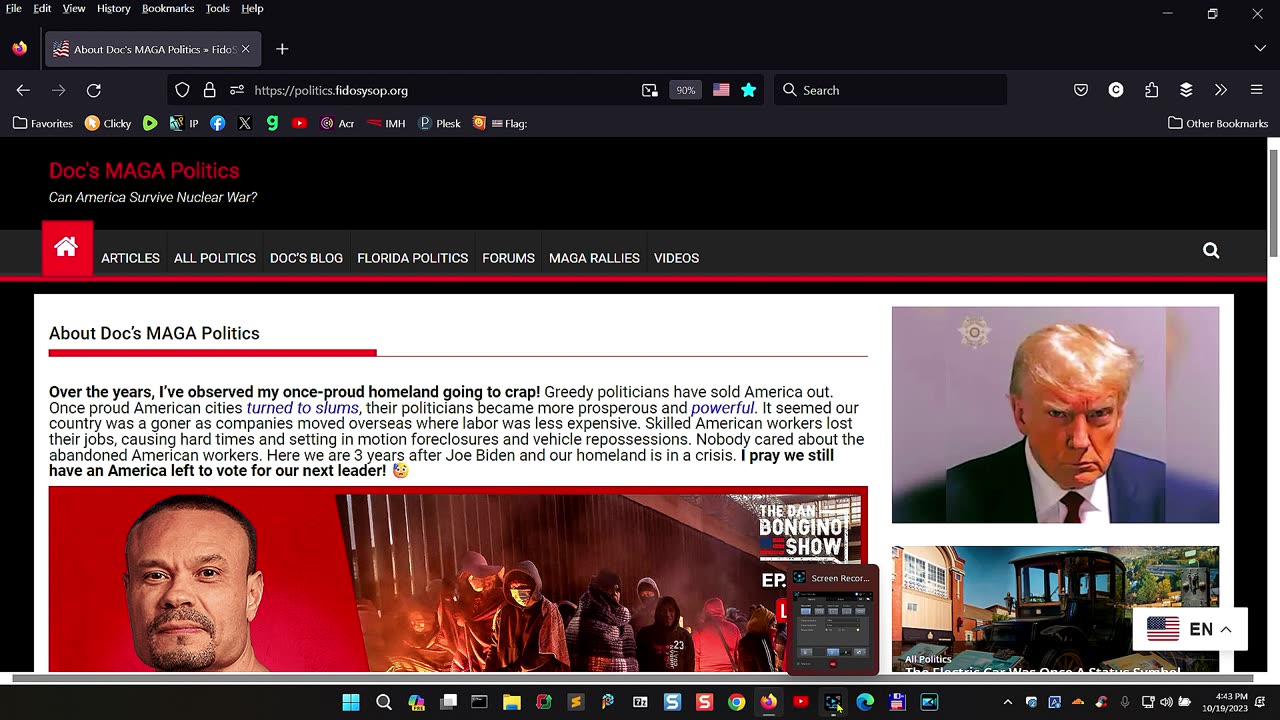Open the IP bookmark
The width and height of the screenshot is (1280, 720).
pyautogui.click(x=184, y=123)
